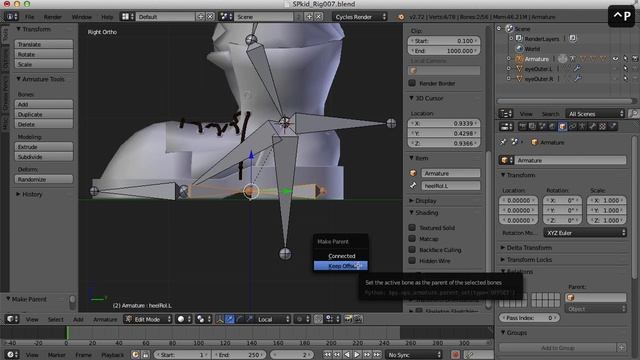Viewport: 640px width, 360px height.
Task: Click the Duplicate bones button
Action: [x=44, y=114]
